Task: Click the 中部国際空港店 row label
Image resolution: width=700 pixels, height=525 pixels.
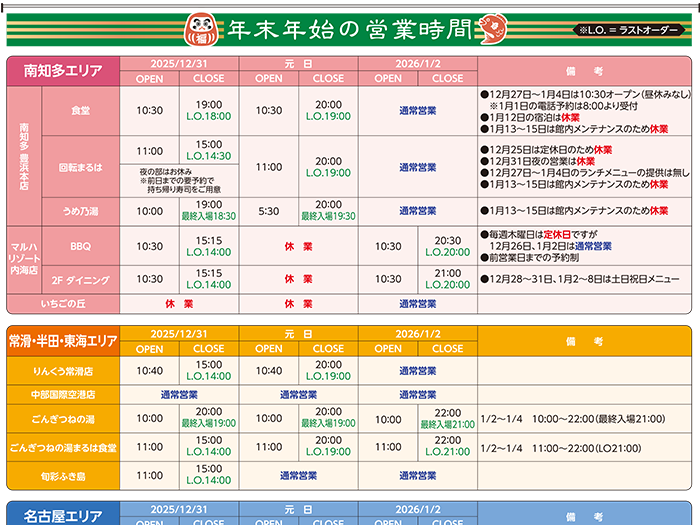Action: (63, 395)
